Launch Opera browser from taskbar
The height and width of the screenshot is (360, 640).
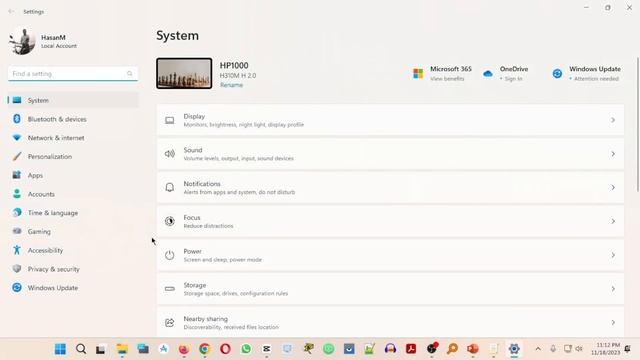pos(225,349)
